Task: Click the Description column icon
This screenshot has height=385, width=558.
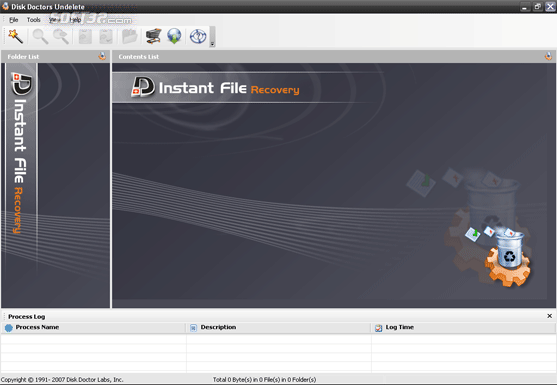Action: [193, 328]
